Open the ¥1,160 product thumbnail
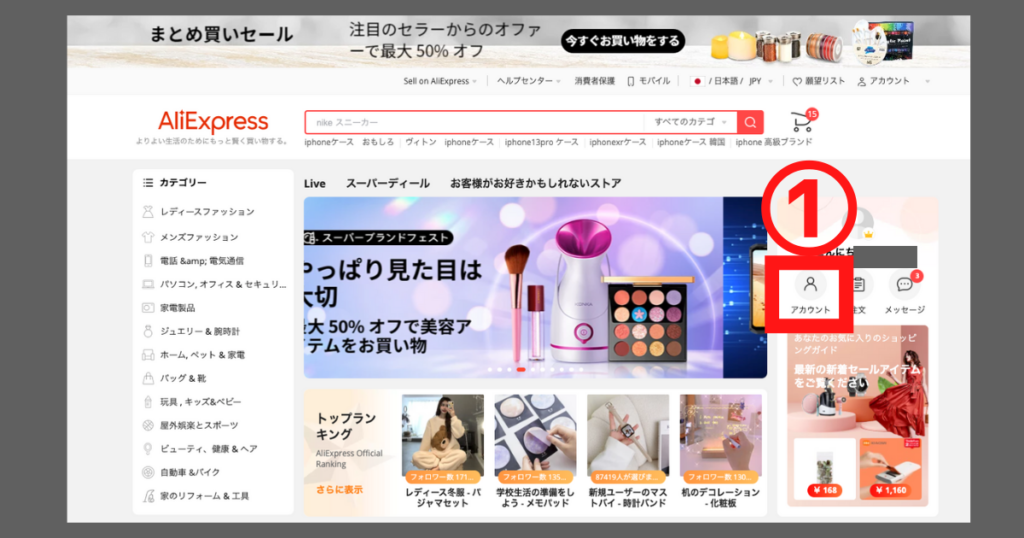The image size is (1024, 538). click(891, 469)
